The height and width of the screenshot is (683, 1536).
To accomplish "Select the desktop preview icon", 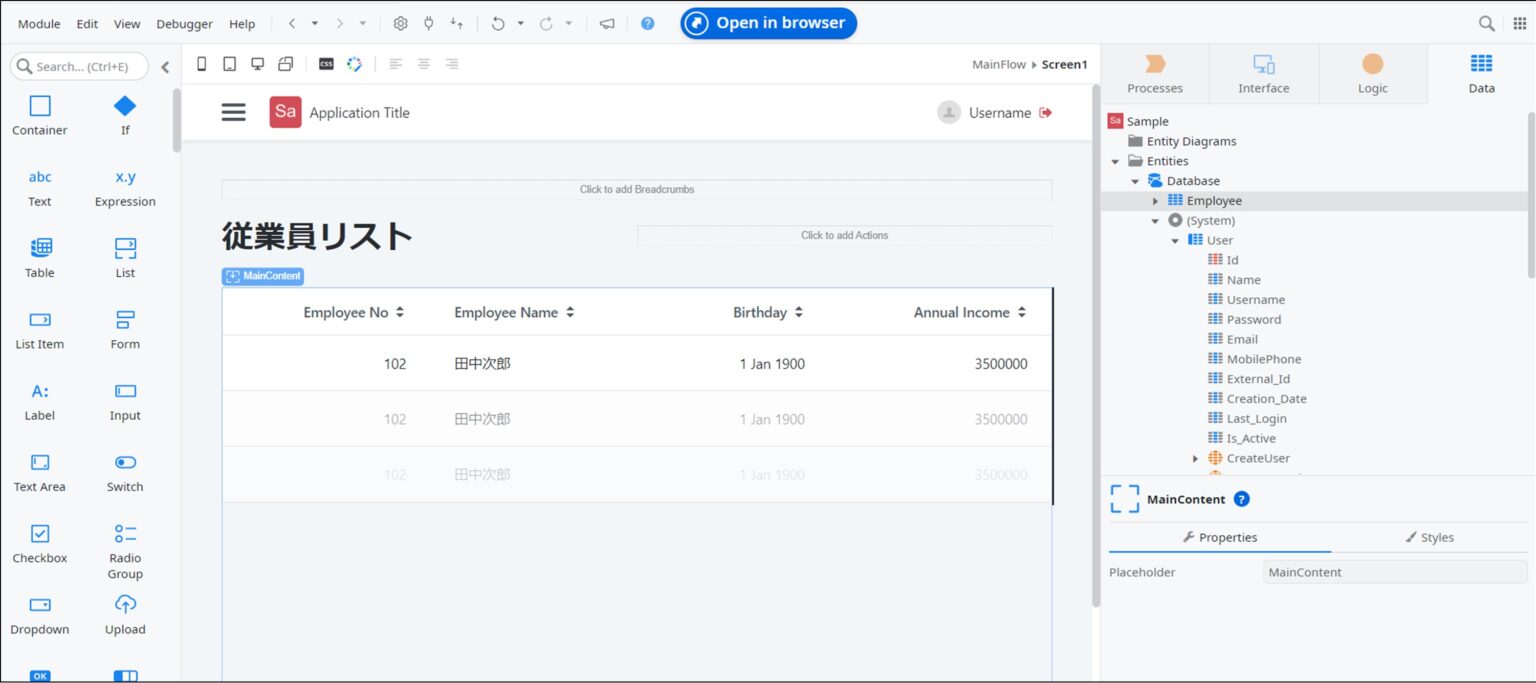I will (x=257, y=62).
